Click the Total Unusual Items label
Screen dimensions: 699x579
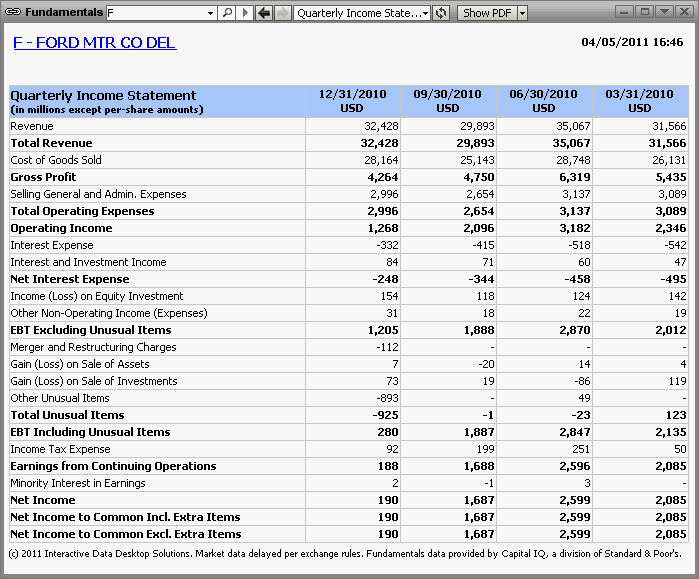click(x=67, y=415)
